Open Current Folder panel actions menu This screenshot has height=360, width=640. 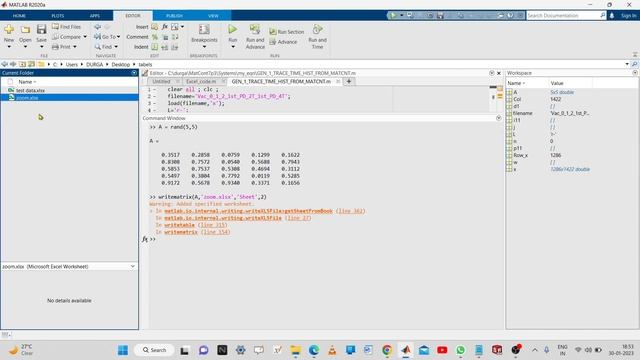134,73
